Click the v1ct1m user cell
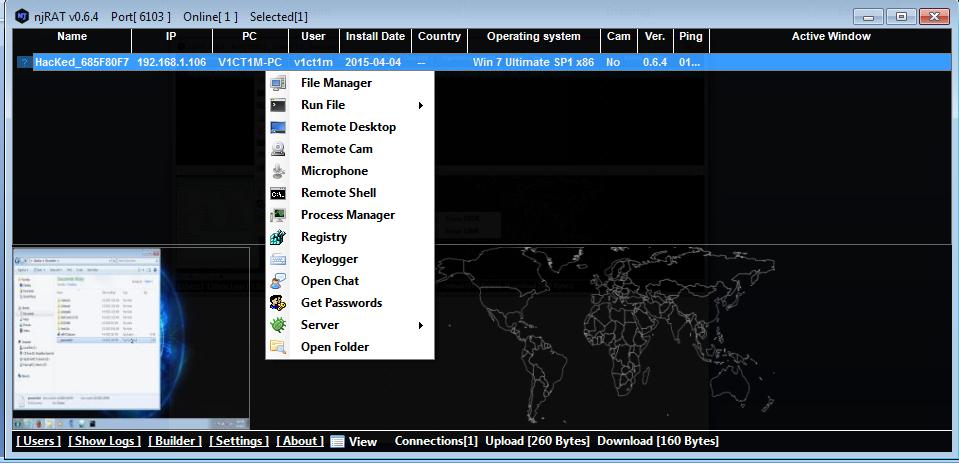 (x=313, y=62)
